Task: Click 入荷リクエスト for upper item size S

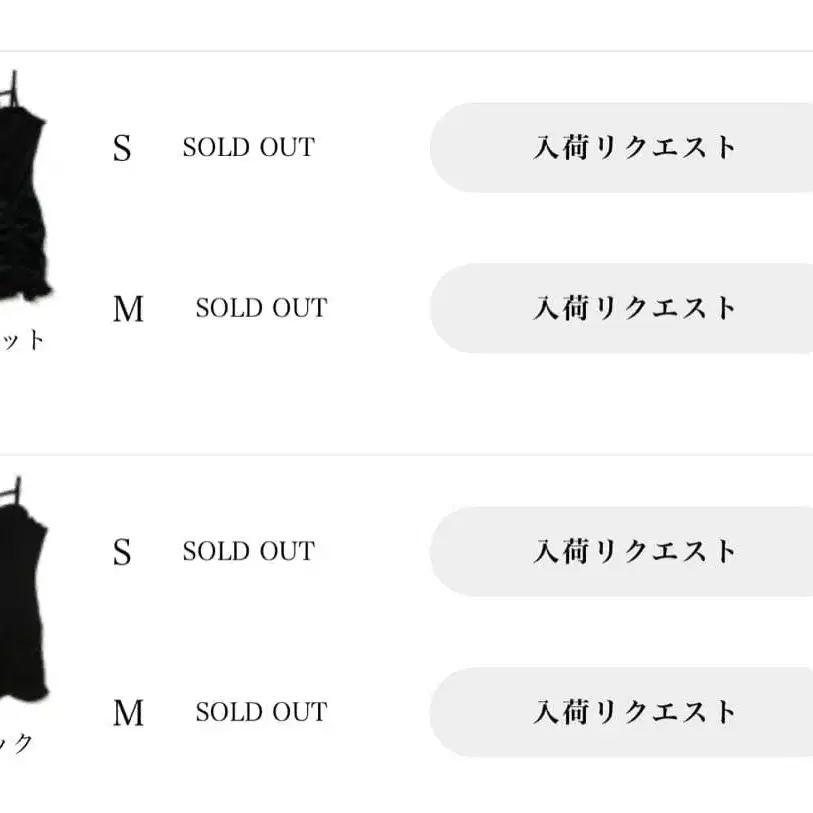Action: coord(633,148)
